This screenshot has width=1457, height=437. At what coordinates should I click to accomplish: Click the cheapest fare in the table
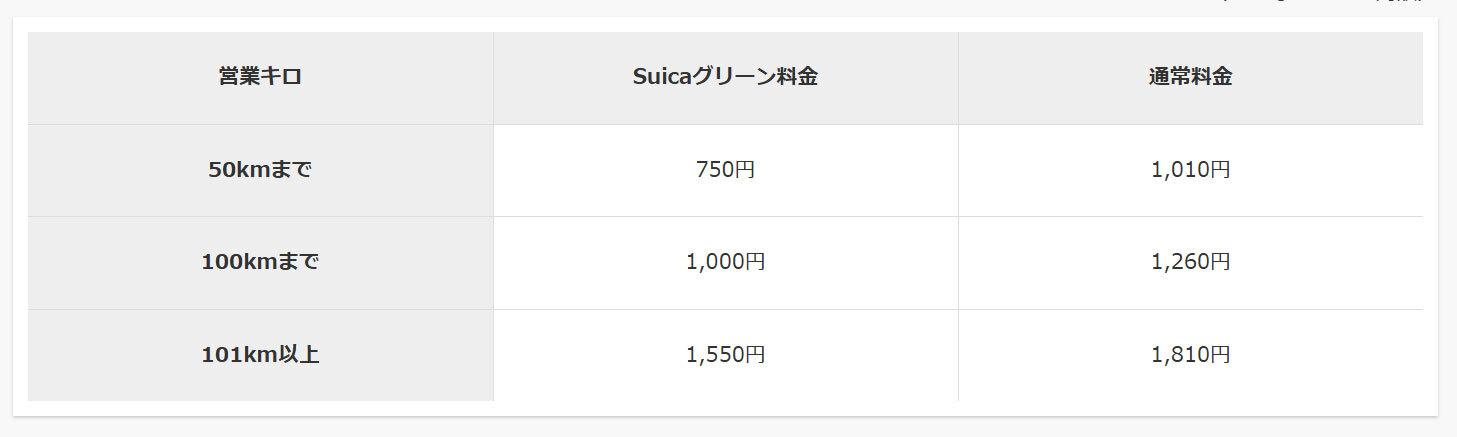click(x=725, y=170)
